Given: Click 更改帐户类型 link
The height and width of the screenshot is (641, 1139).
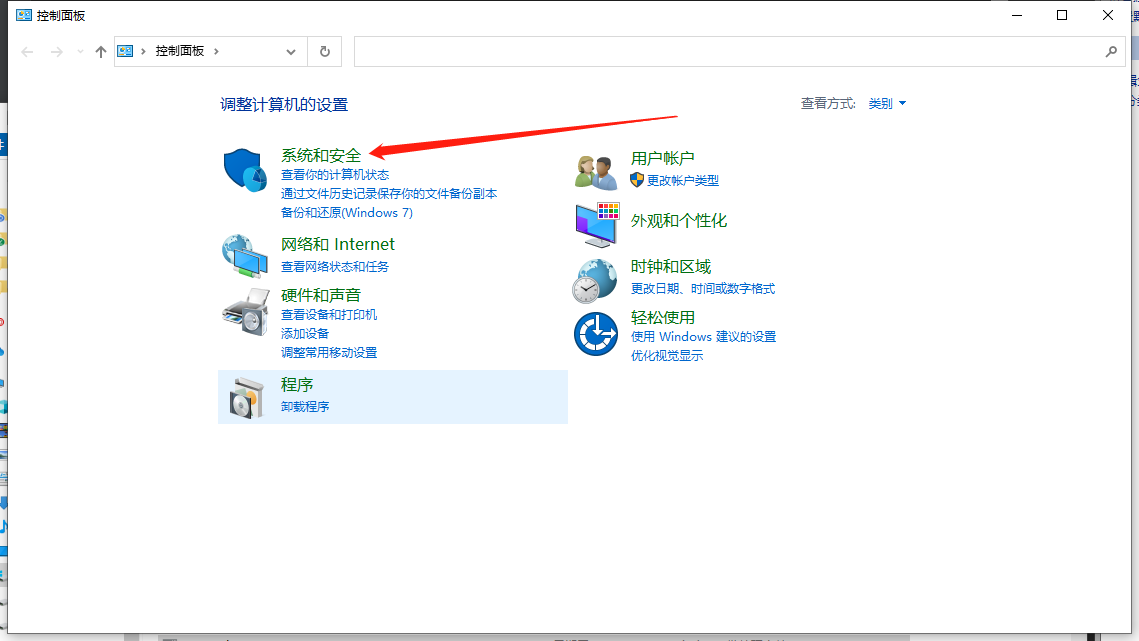Looking at the screenshot, I should (x=683, y=180).
